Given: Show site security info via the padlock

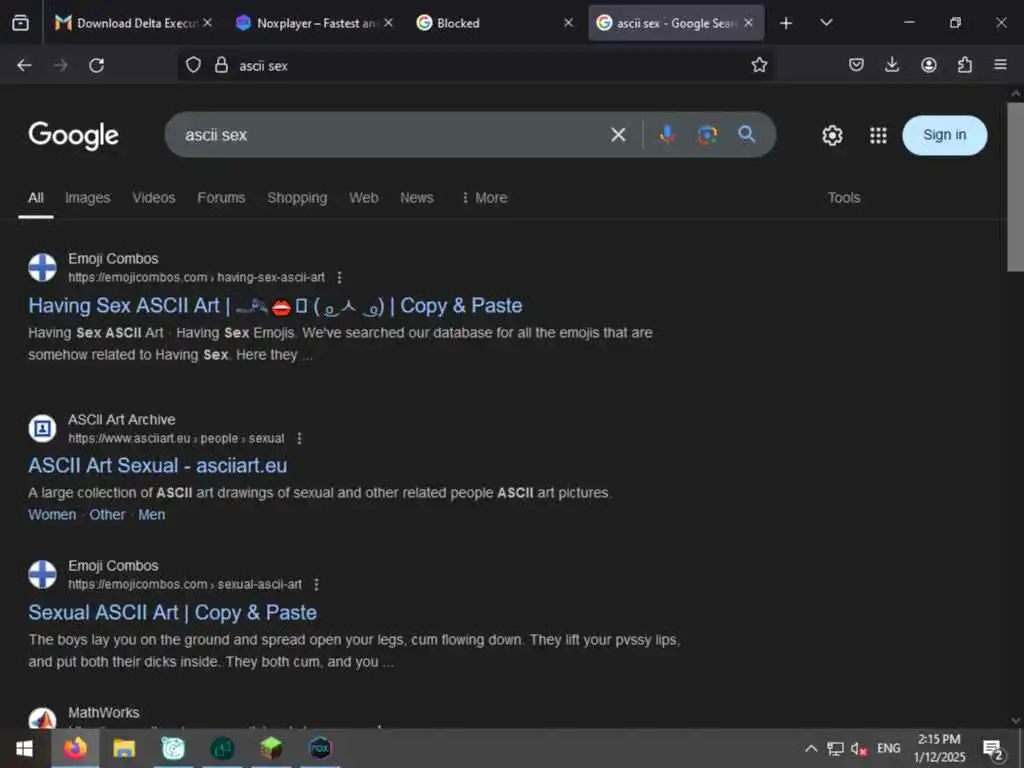Looking at the screenshot, I should [221, 65].
